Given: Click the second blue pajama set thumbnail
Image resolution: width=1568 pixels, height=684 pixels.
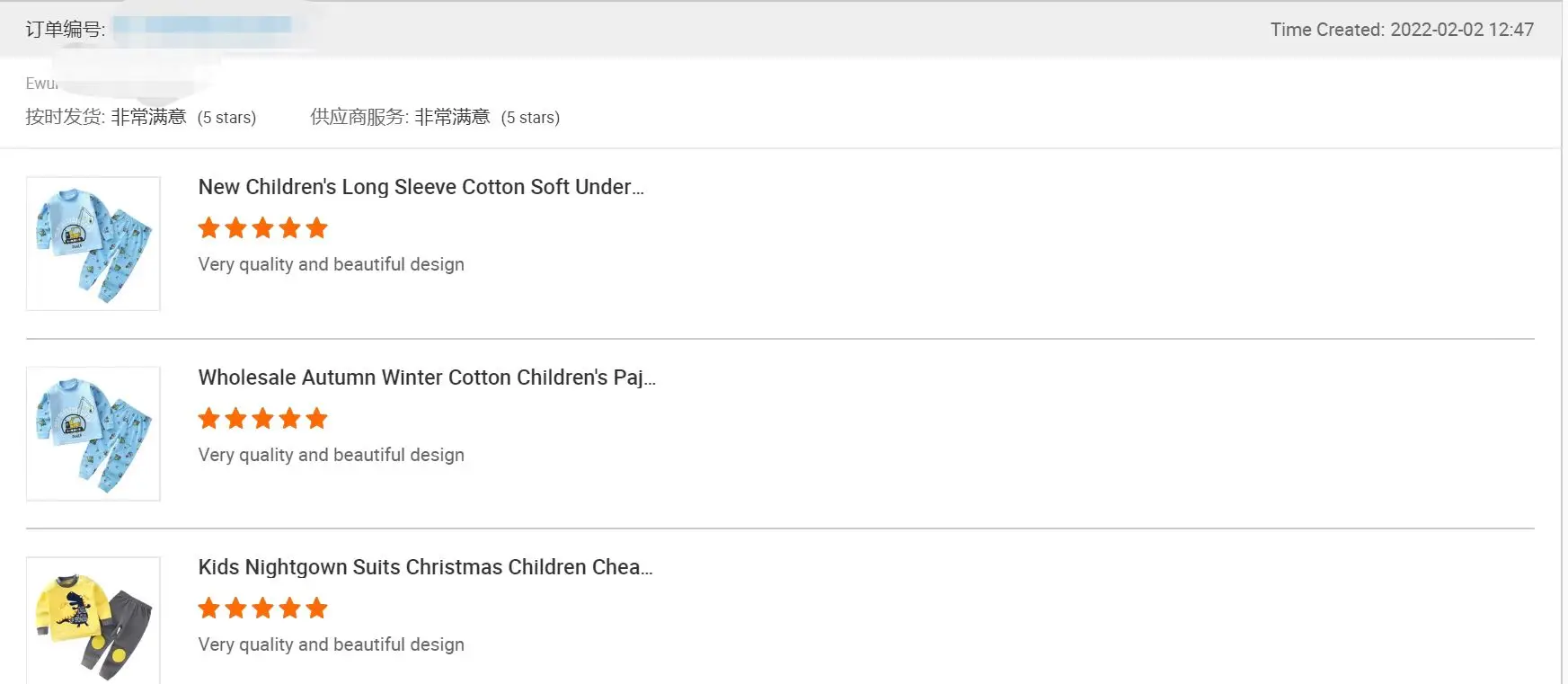Looking at the screenshot, I should 93,433.
